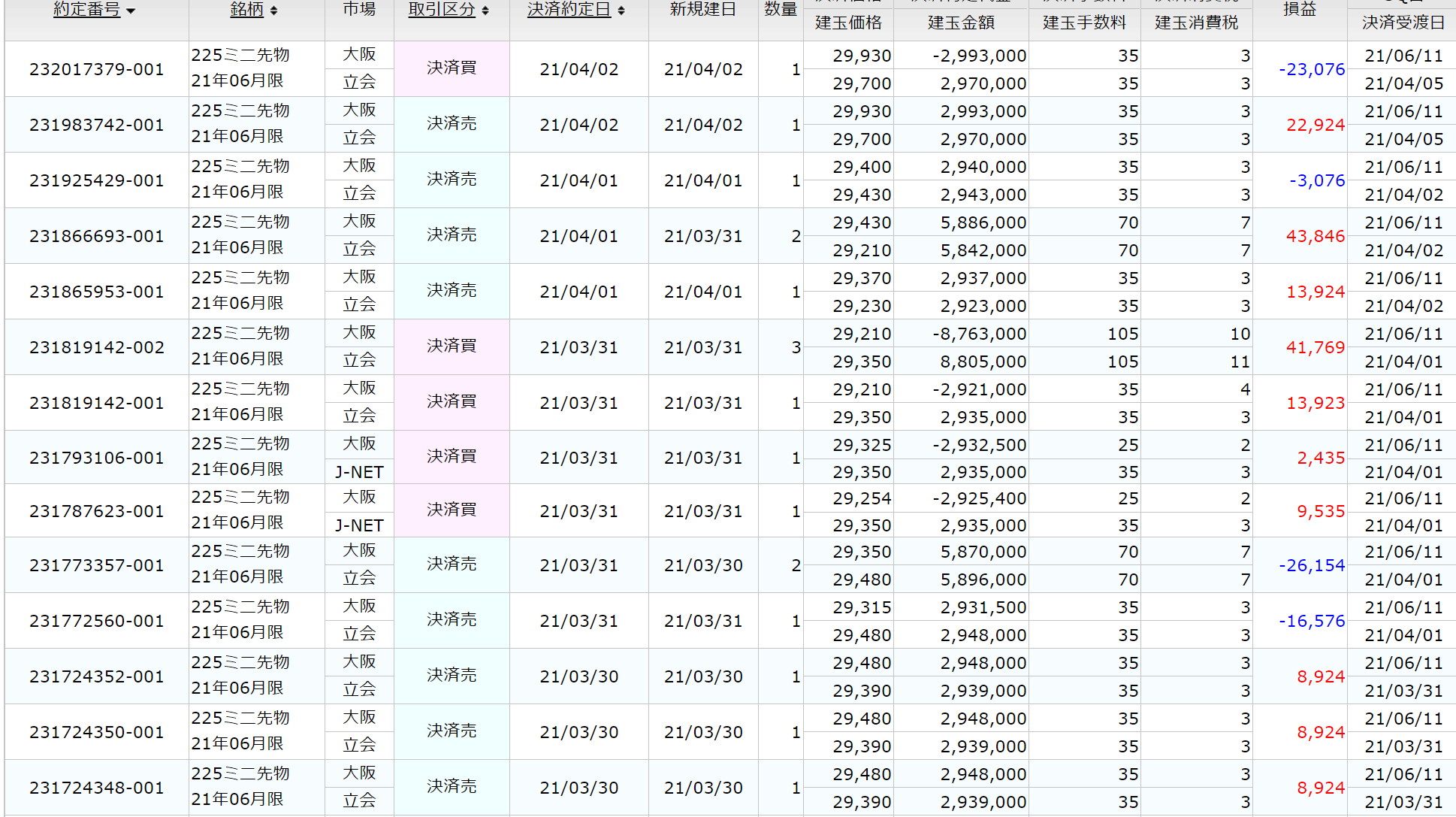
Task: Click the 建玉手数料 column header
Action: click(1085, 23)
